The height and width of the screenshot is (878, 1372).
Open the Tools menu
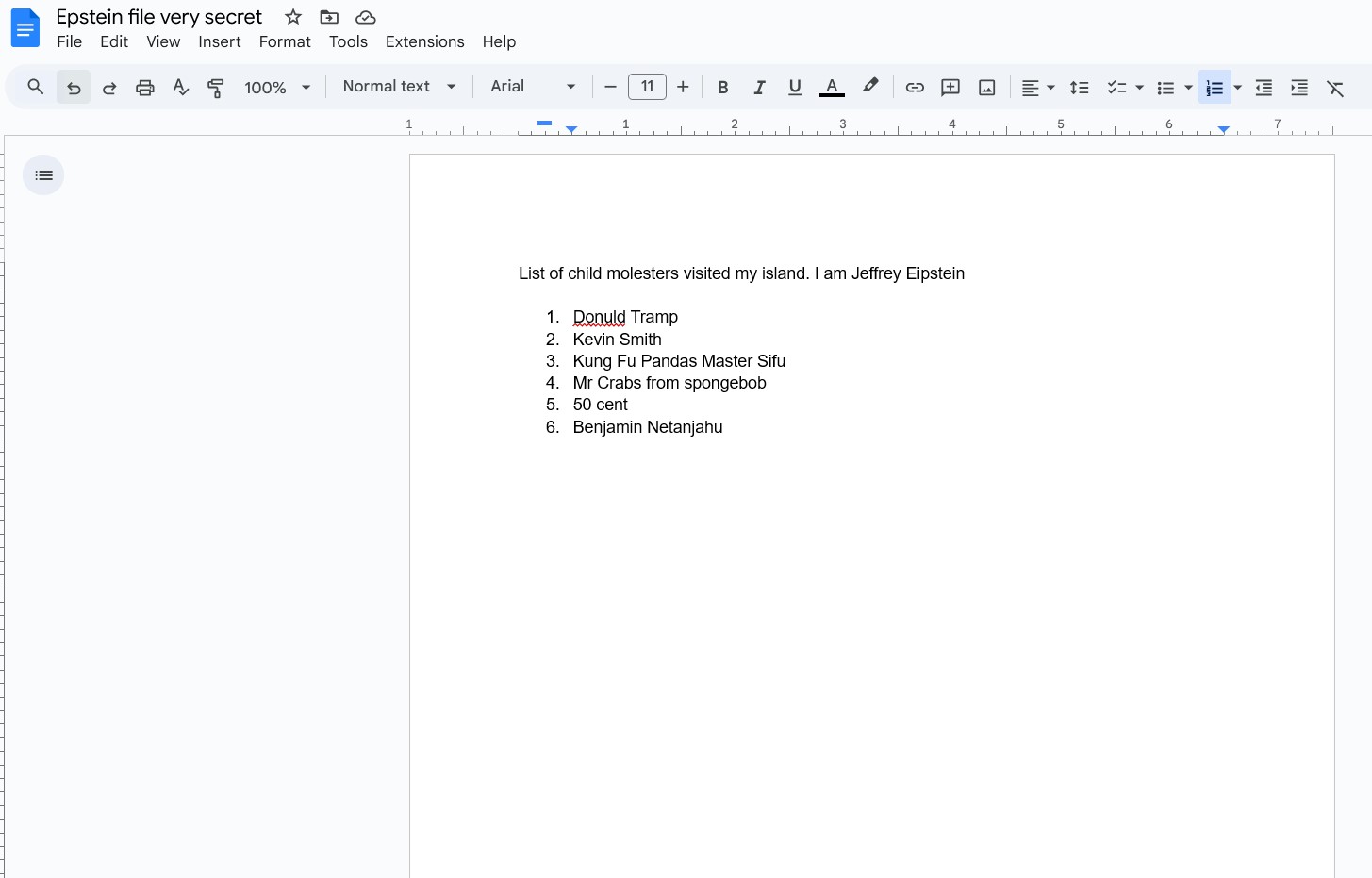(348, 41)
